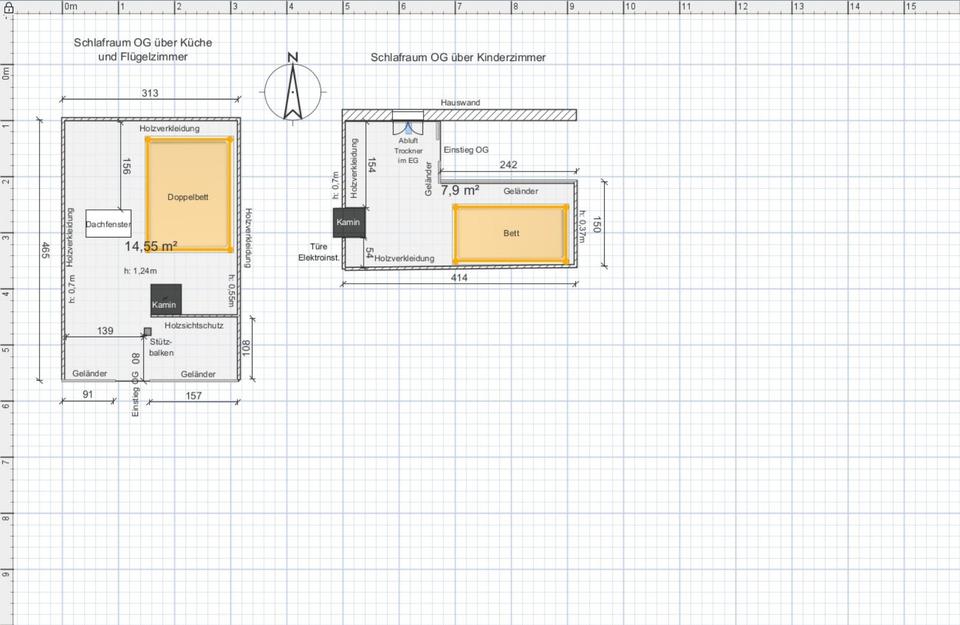960x625 pixels.
Task: Click the Abluft Trockner vent symbol
Action: coord(408,127)
